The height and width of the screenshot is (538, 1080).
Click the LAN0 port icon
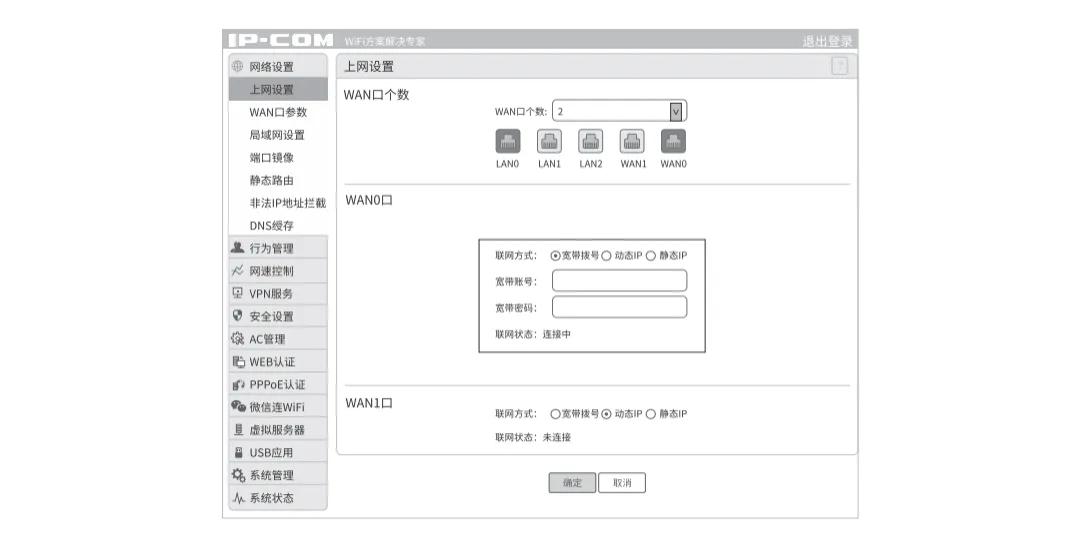tap(508, 141)
